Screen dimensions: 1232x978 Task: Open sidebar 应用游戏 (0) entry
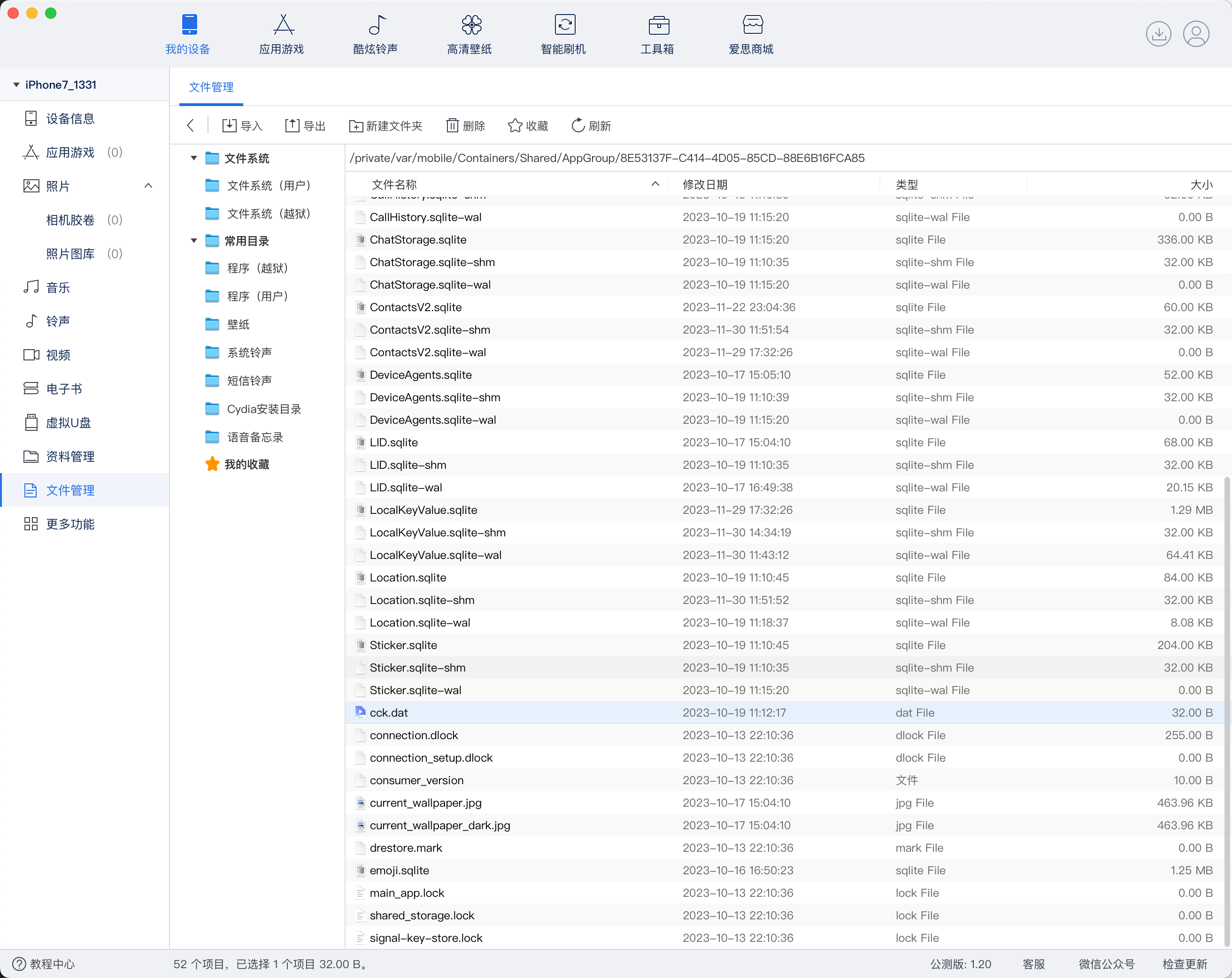click(x=85, y=152)
